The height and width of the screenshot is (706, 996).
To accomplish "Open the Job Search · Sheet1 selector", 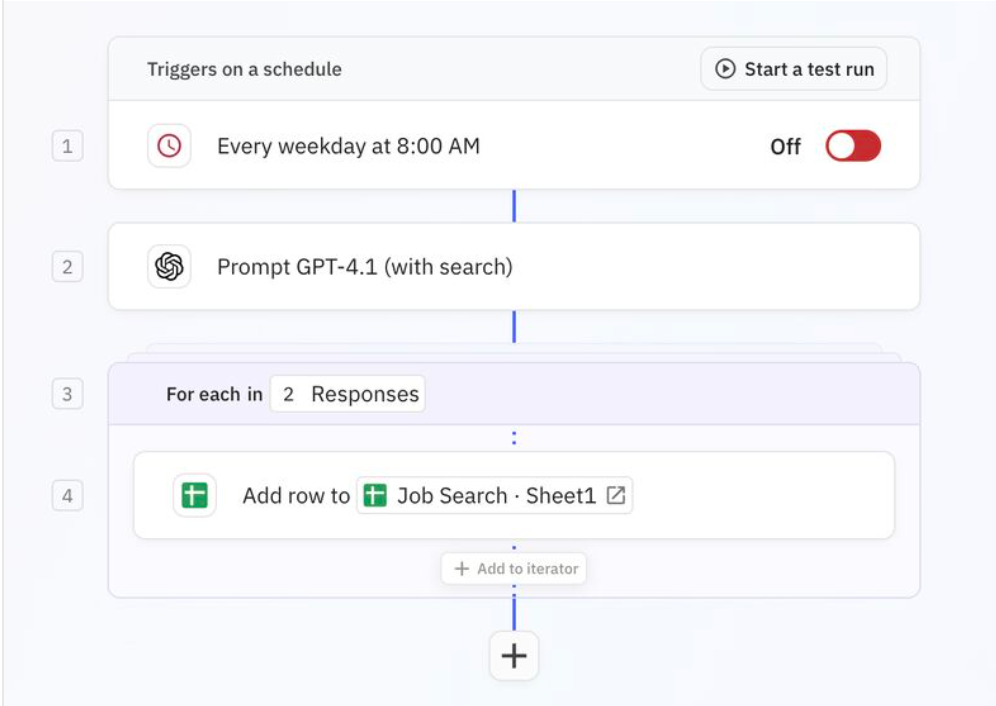I will click(494, 495).
